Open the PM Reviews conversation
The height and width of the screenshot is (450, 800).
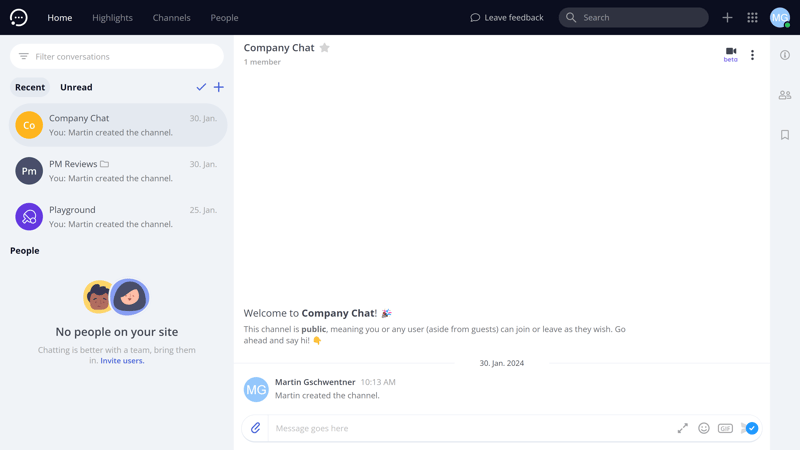pos(118,171)
